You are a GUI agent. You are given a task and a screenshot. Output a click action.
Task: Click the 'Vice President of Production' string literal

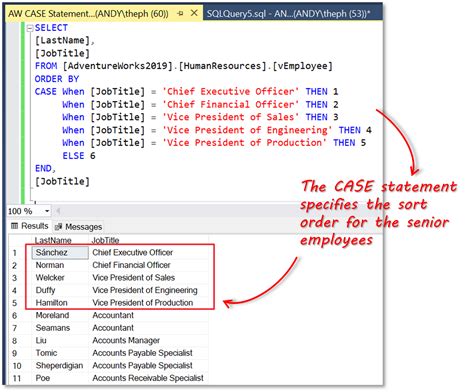pos(244,143)
